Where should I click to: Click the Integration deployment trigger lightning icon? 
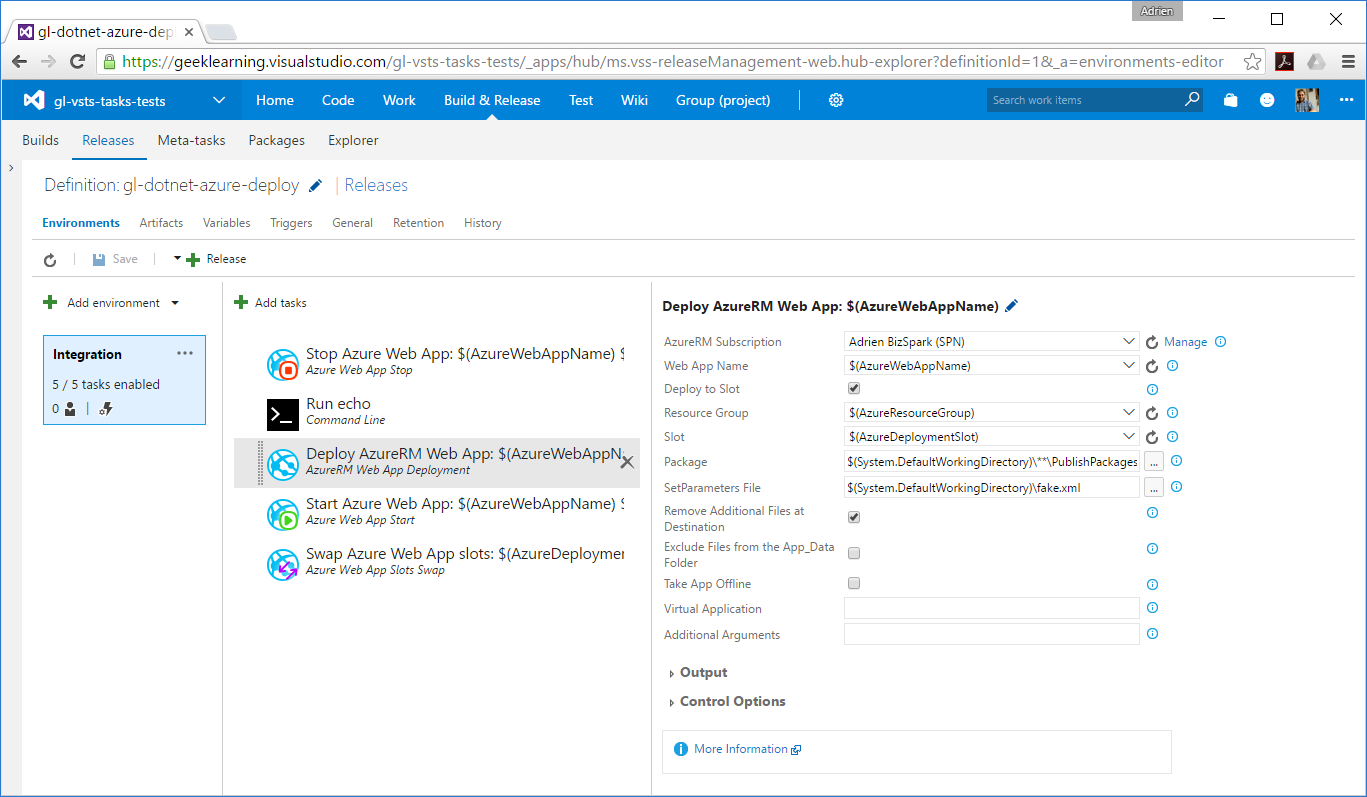[x=106, y=408]
